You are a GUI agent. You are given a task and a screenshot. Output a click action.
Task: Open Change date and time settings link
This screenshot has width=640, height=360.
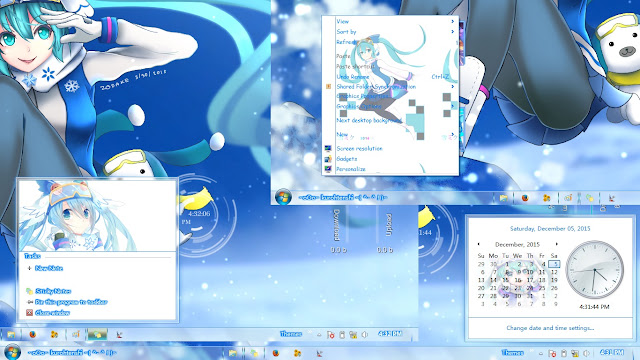pyautogui.click(x=550, y=328)
